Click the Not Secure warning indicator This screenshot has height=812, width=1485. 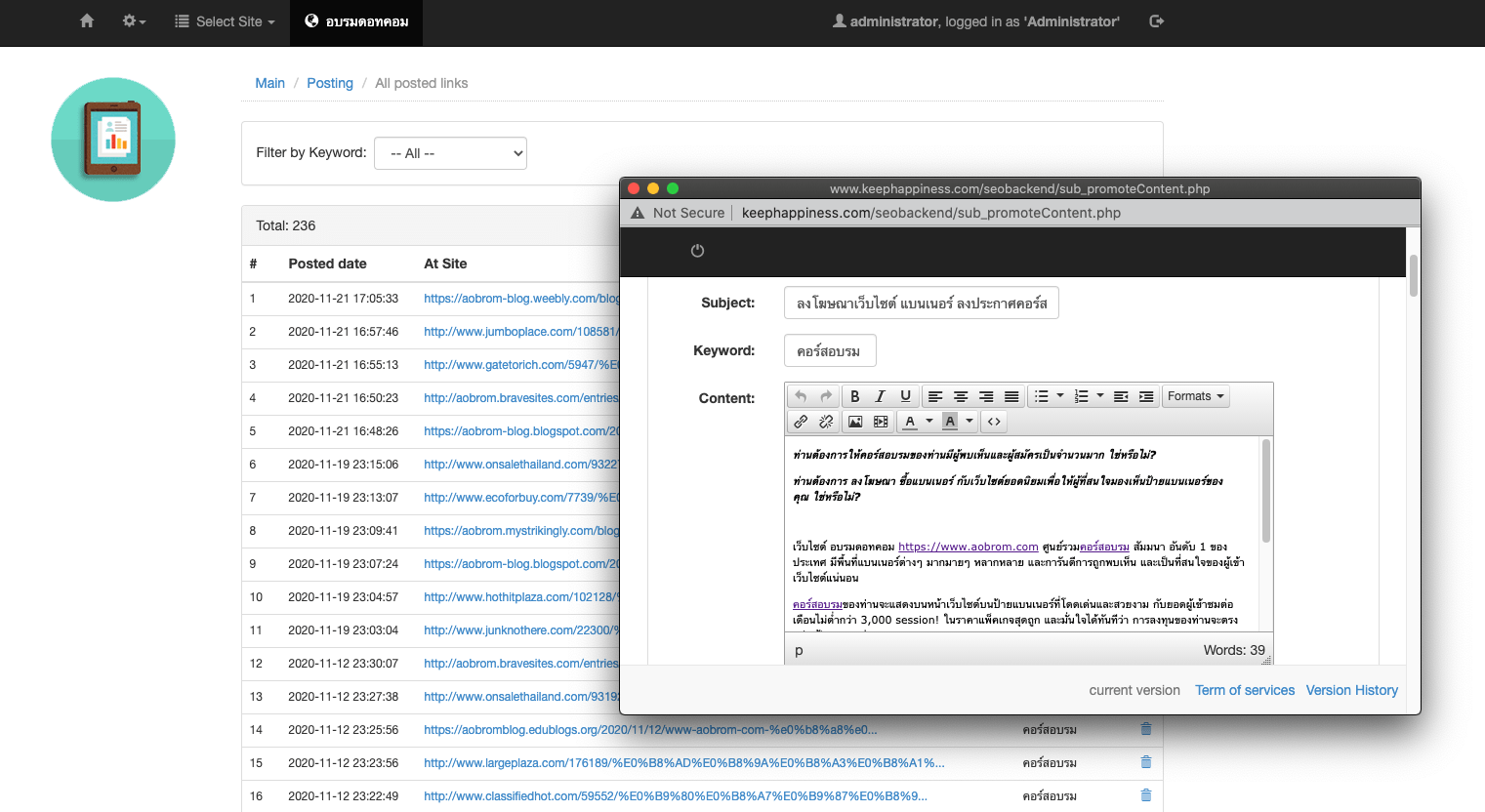(679, 213)
